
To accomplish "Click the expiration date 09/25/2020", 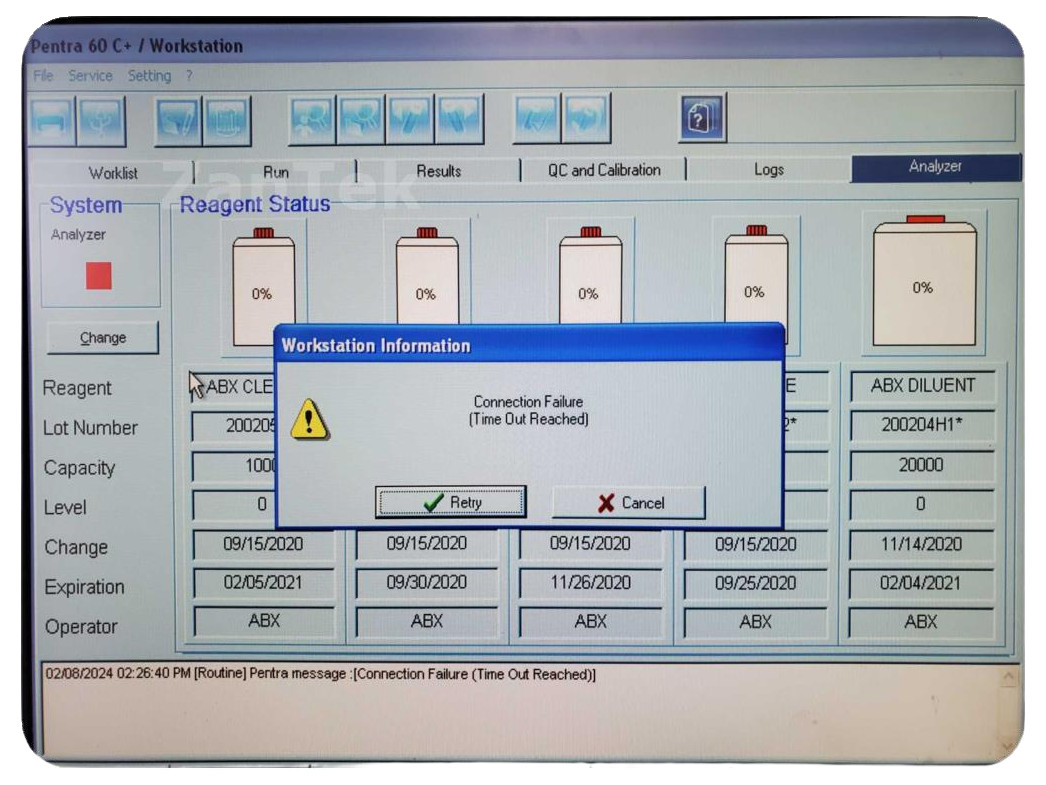I will point(755,583).
